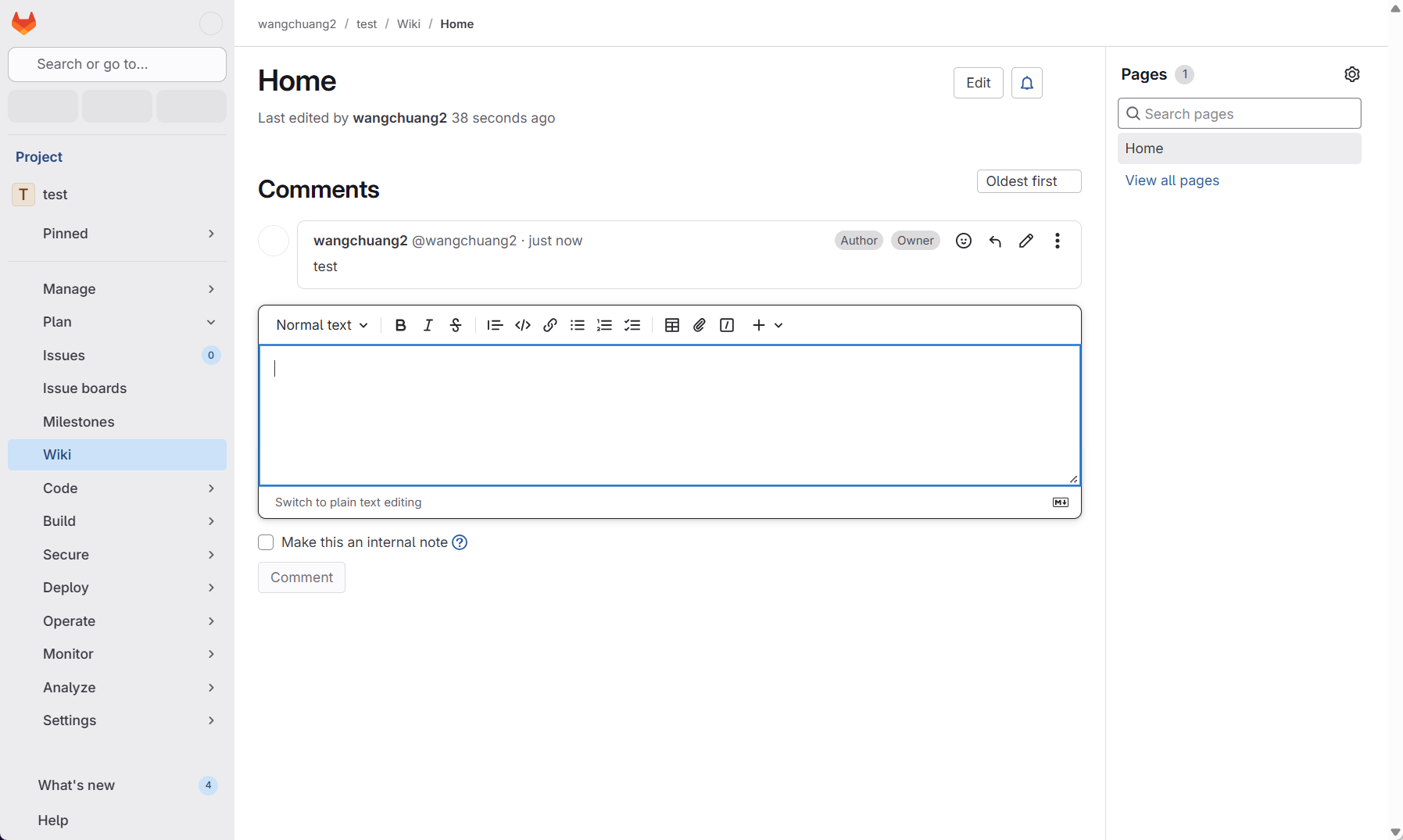Insert a table into the comment

pyautogui.click(x=671, y=325)
